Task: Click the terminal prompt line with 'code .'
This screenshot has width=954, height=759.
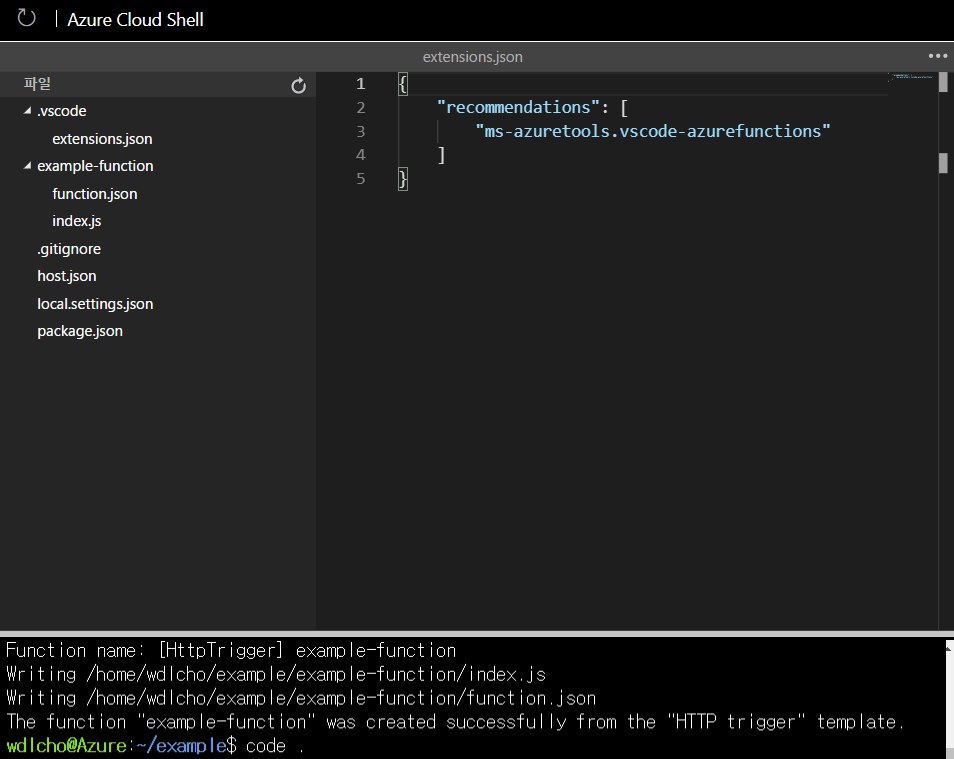Action: point(155,746)
